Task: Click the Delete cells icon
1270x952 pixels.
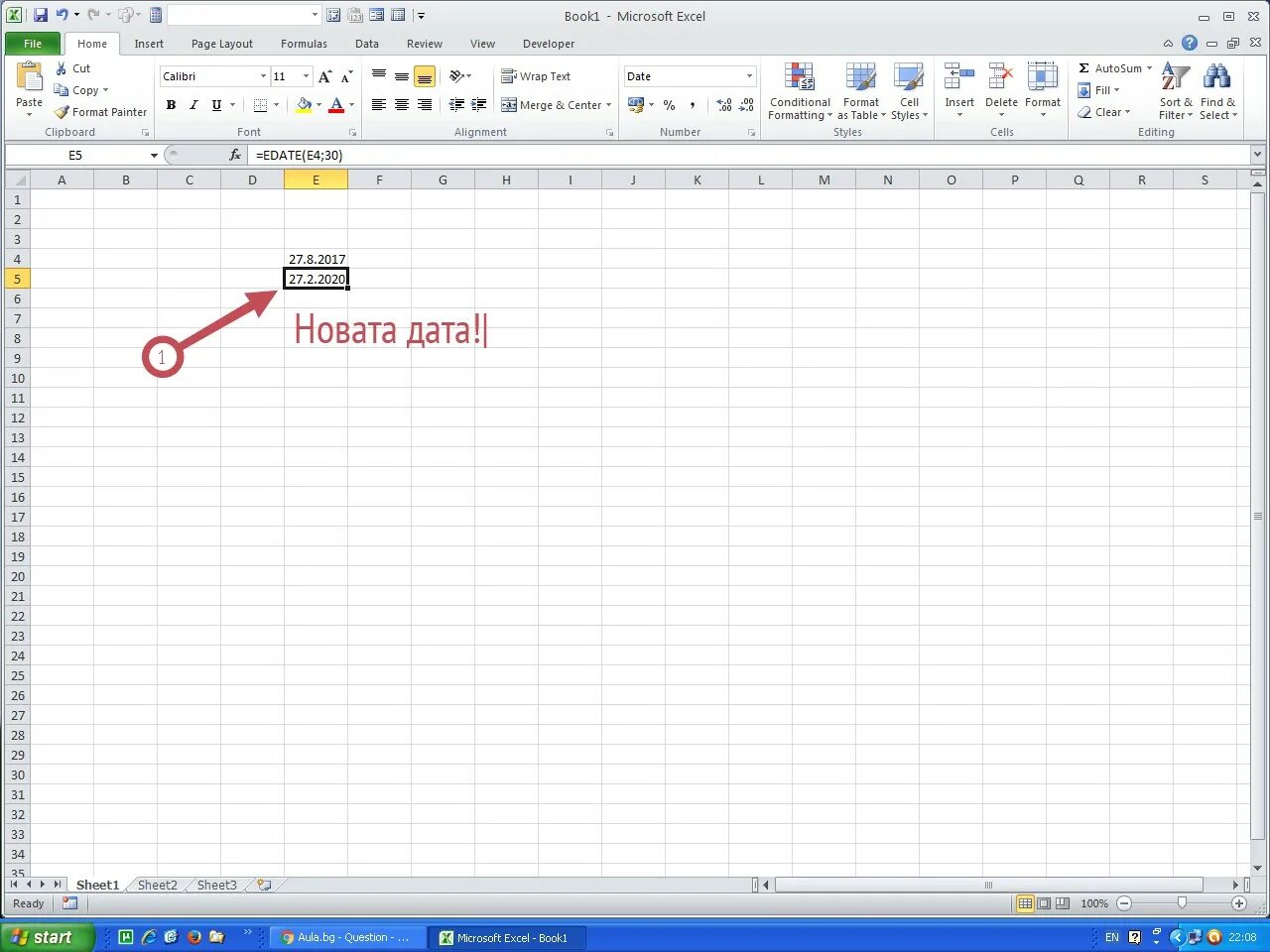Action: [x=1001, y=78]
